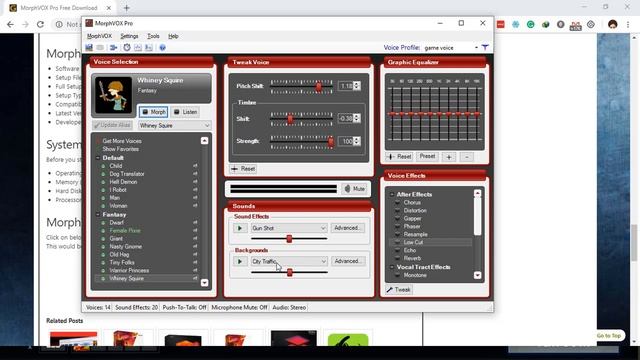Click the favorite marker right of Dog Translator
Viewport: 640px width, 360px height.
point(195,174)
